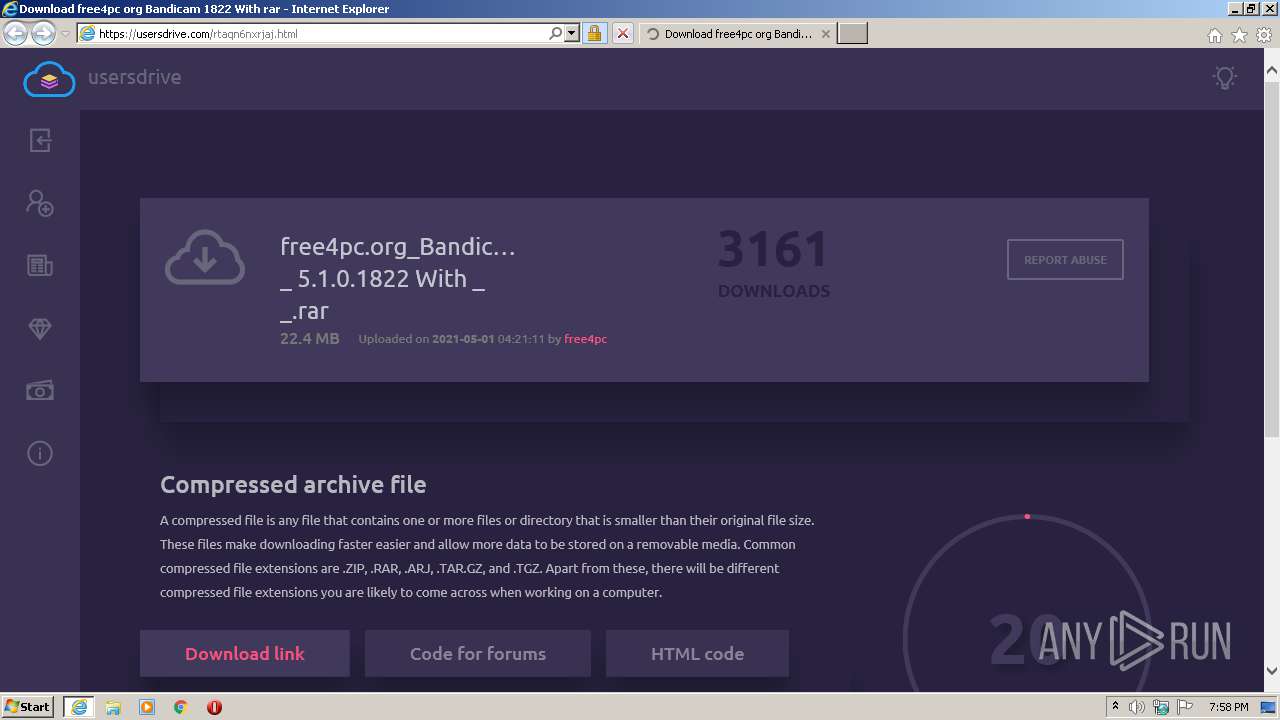
Task: Click the browser back button
Action: [x=15, y=33]
